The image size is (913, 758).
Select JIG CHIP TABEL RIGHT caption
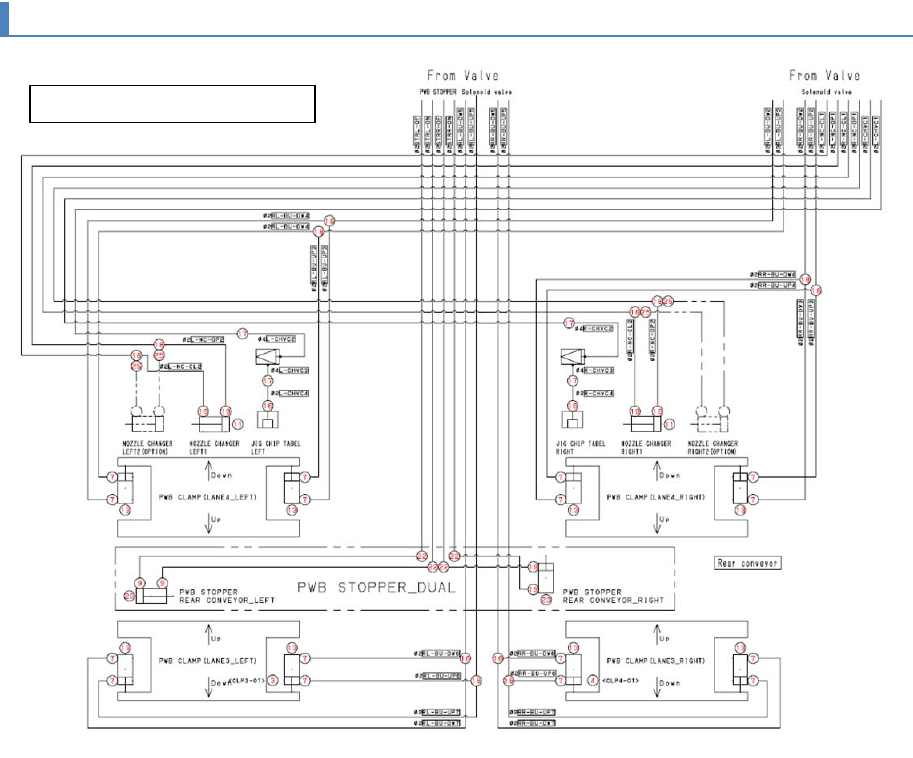tap(580, 448)
